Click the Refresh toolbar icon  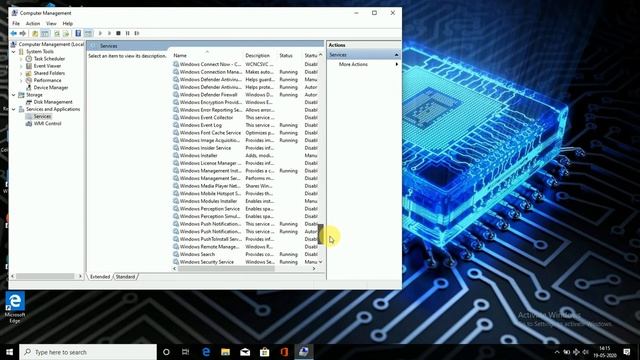[57, 33]
